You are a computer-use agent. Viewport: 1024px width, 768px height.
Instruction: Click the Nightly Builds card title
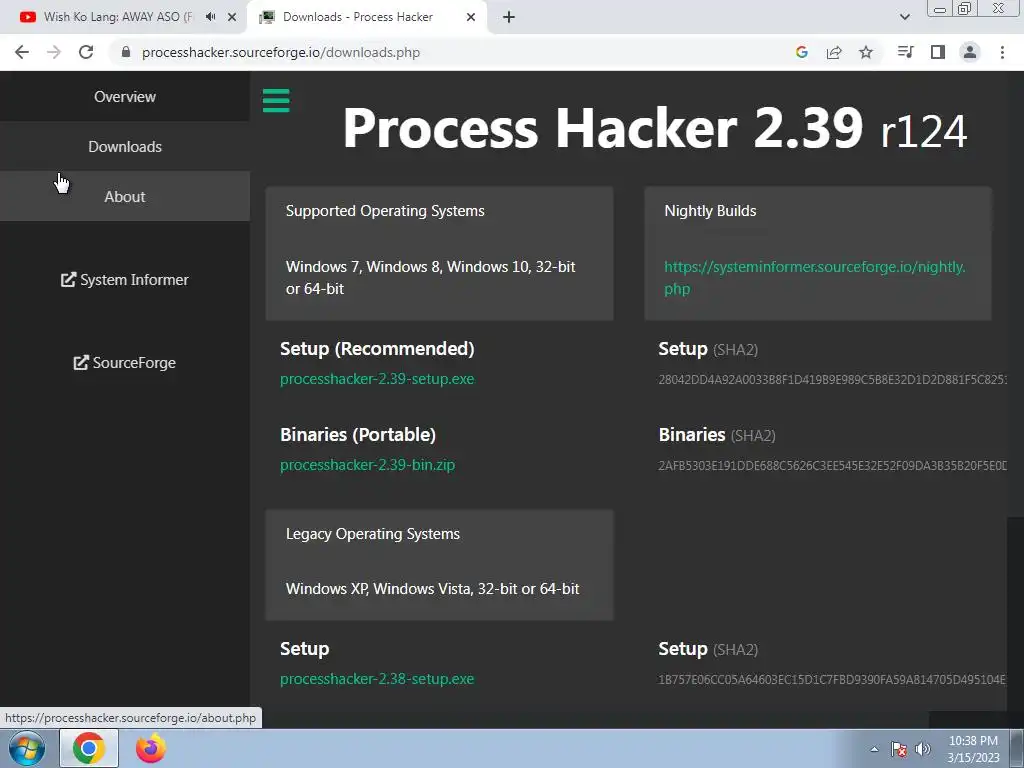click(710, 211)
